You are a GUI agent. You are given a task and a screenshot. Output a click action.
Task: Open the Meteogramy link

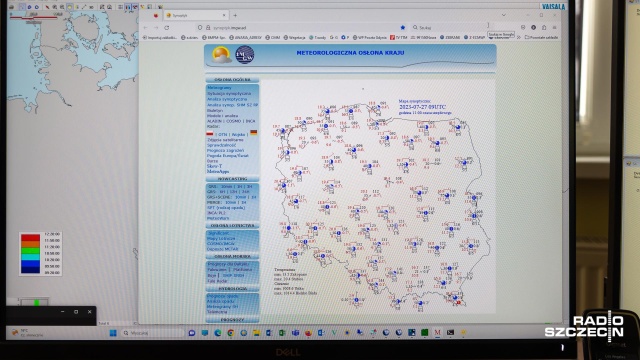point(219,88)
